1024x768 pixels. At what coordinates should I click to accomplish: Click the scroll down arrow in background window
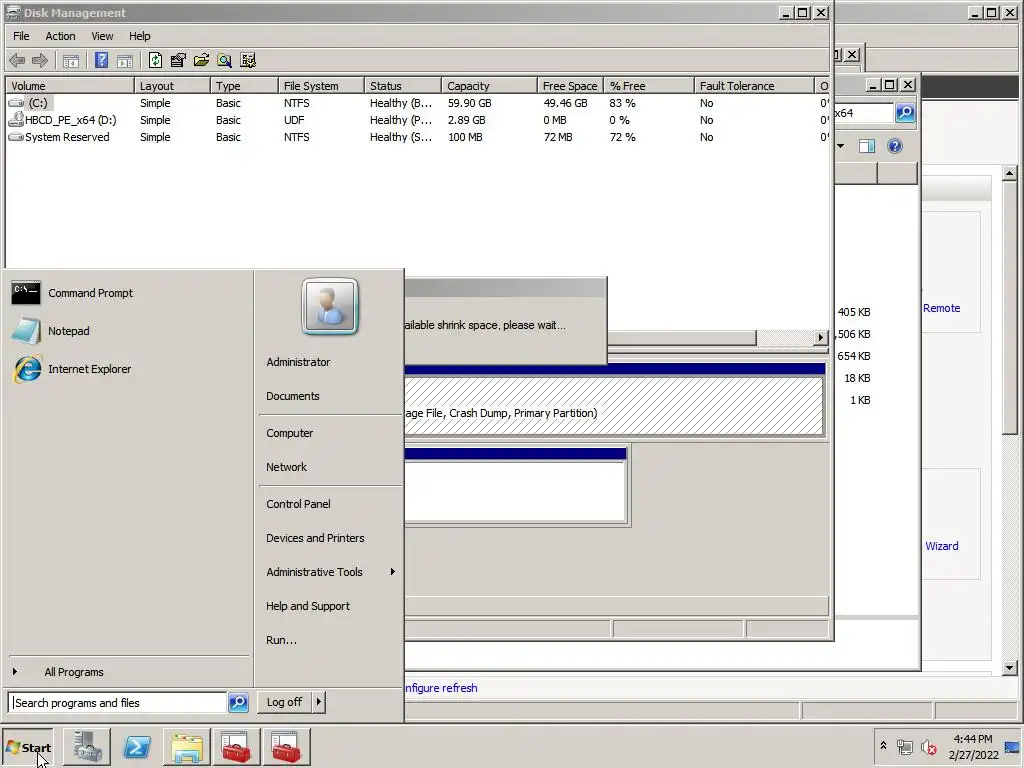click(1010, 667)
